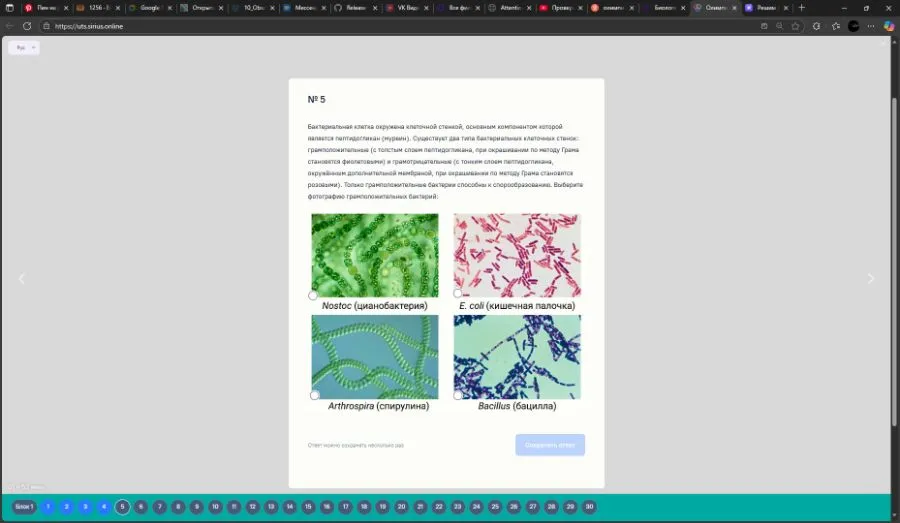Viewport: 900px width, 523px height.
Task: Switch to the VK browser tab
Action: [x=406, y=8]
